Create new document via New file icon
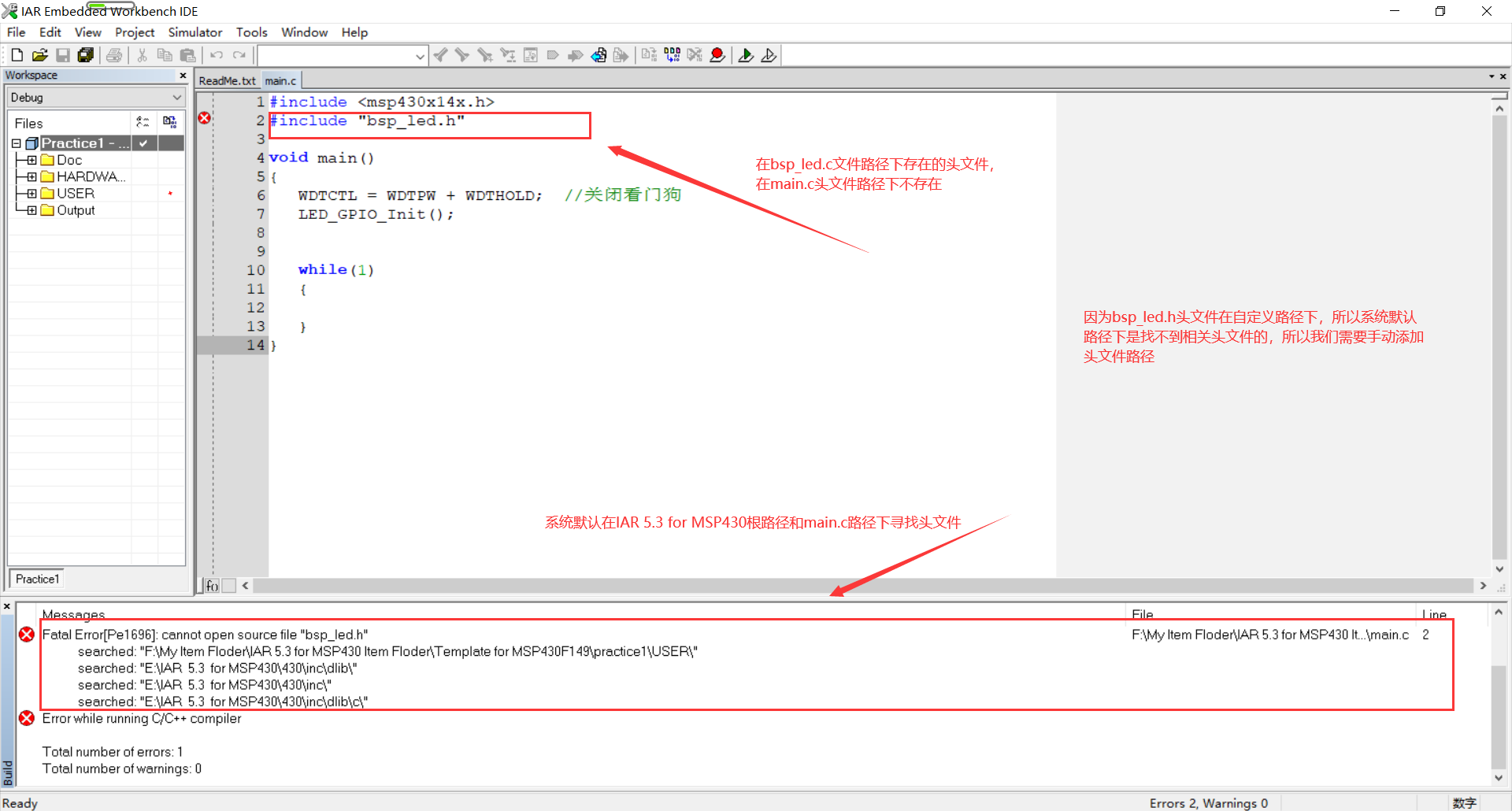The image size is (1512, 811). (17, 54)
